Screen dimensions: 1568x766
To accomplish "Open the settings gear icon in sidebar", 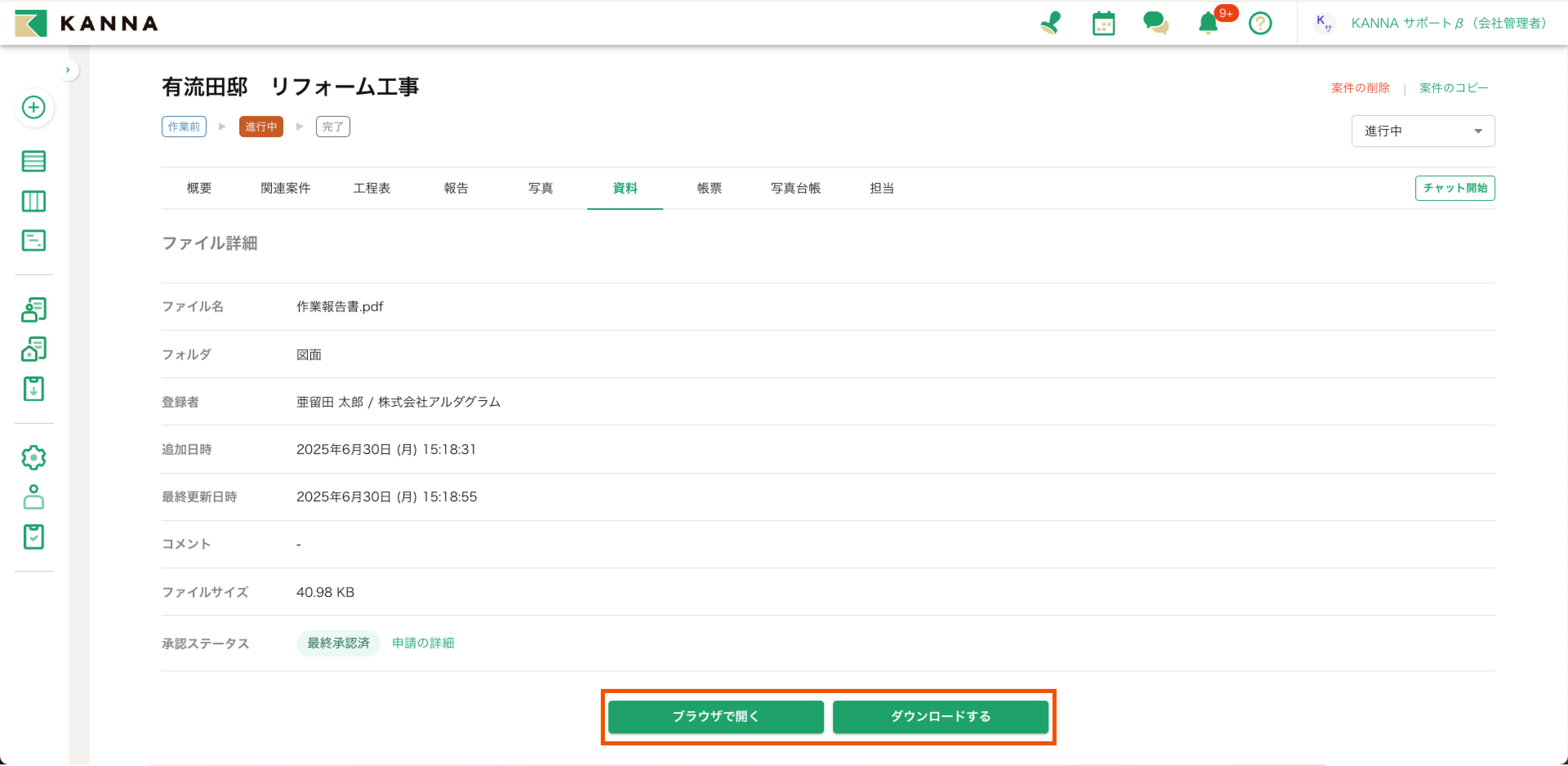I will pos(33,458).
